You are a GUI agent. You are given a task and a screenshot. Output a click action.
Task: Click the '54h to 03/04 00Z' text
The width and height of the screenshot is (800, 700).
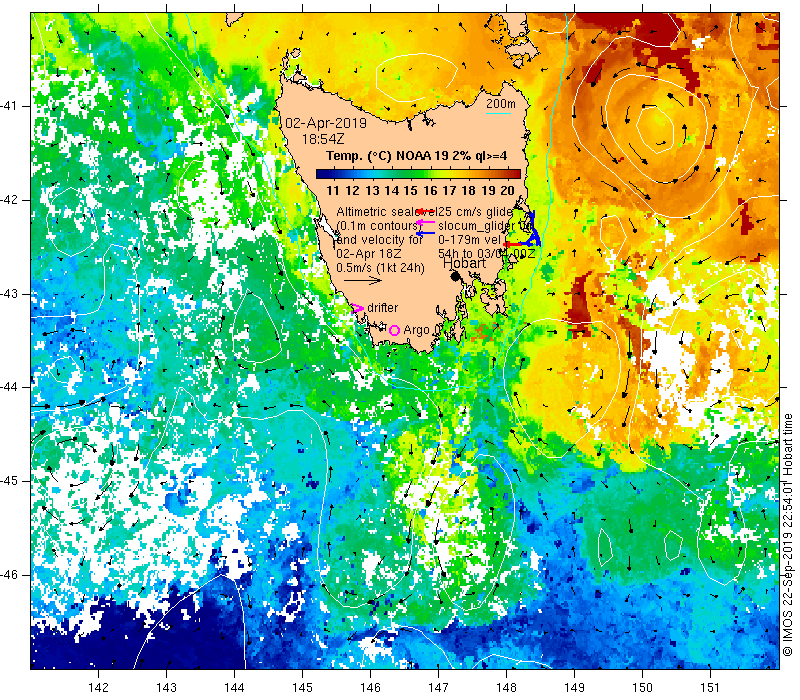pyautogui.click(x=487, y=254)
